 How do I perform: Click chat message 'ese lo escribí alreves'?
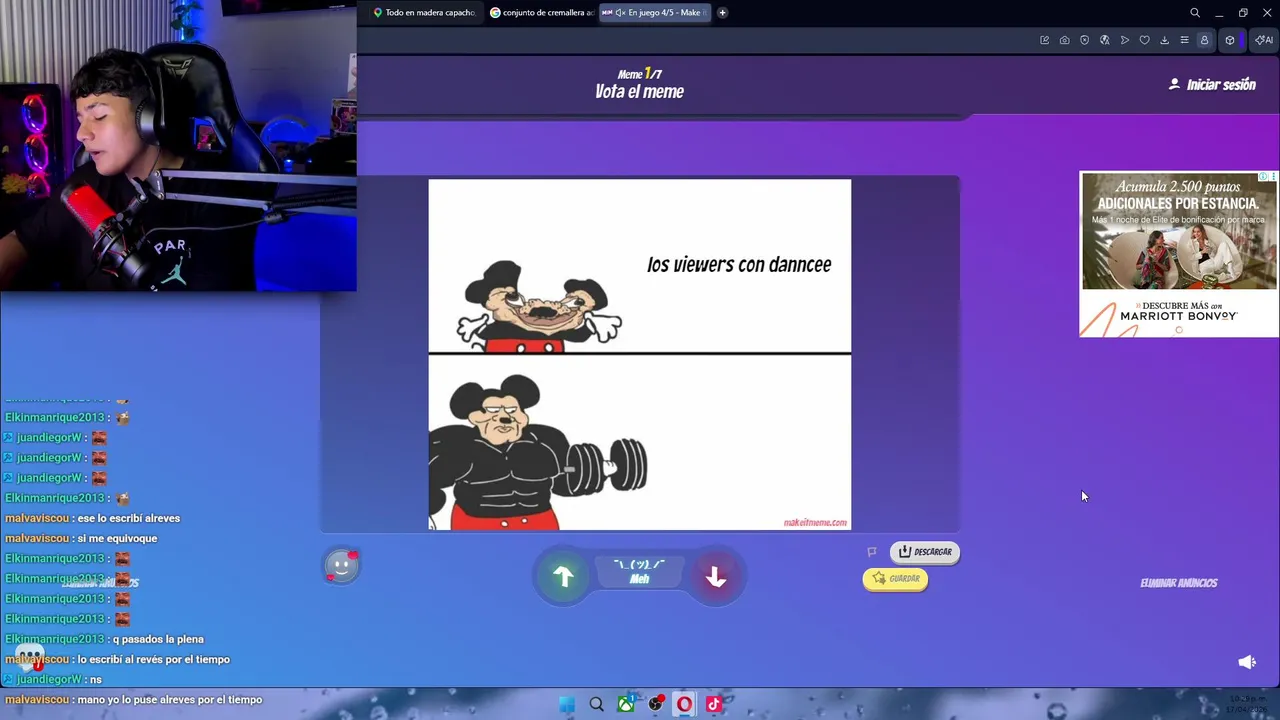(x=128, y=518)
